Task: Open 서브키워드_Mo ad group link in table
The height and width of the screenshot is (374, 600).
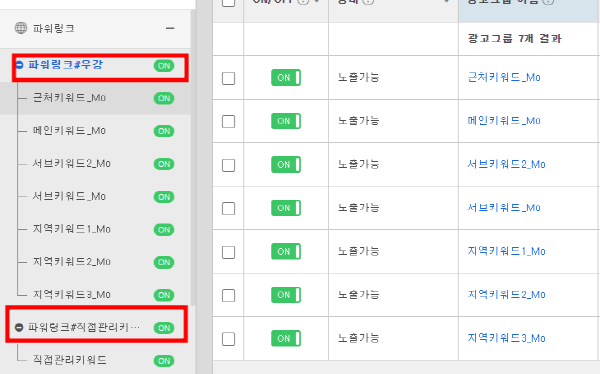Action: pyautogui.click(x=504, y=208)
